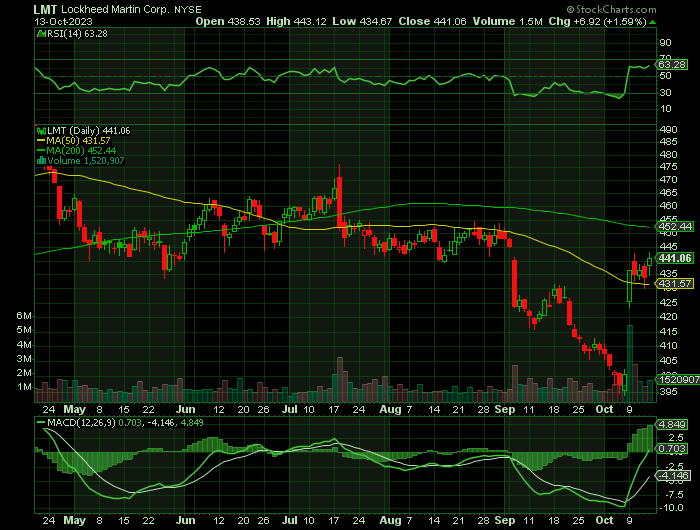The image size is (700, 530).
Task: Click the 441.06 last price tag on axis
Action: (675, 258)
